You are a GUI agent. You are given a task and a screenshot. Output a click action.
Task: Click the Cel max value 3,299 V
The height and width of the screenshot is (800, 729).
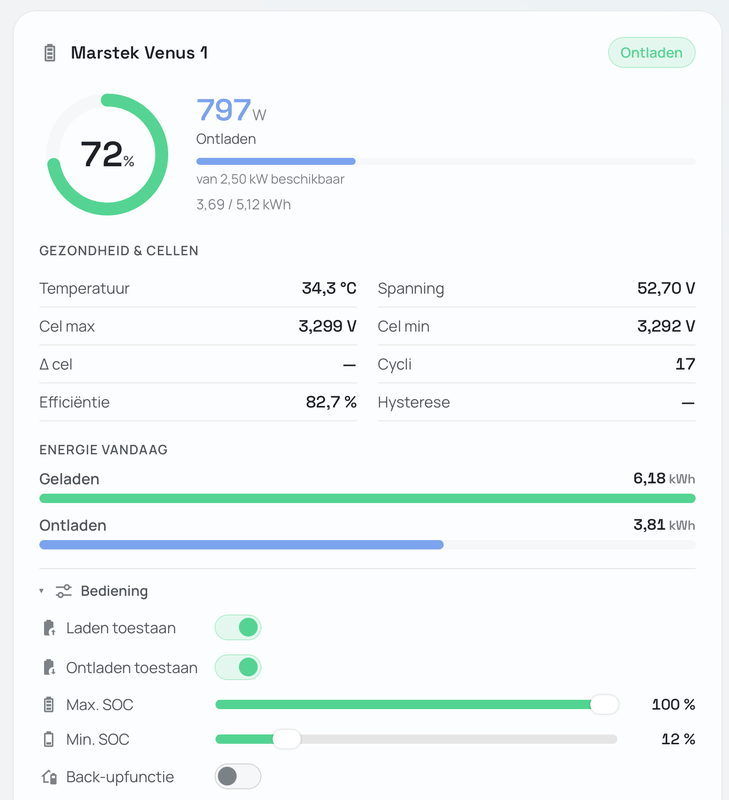pos(328,326)
